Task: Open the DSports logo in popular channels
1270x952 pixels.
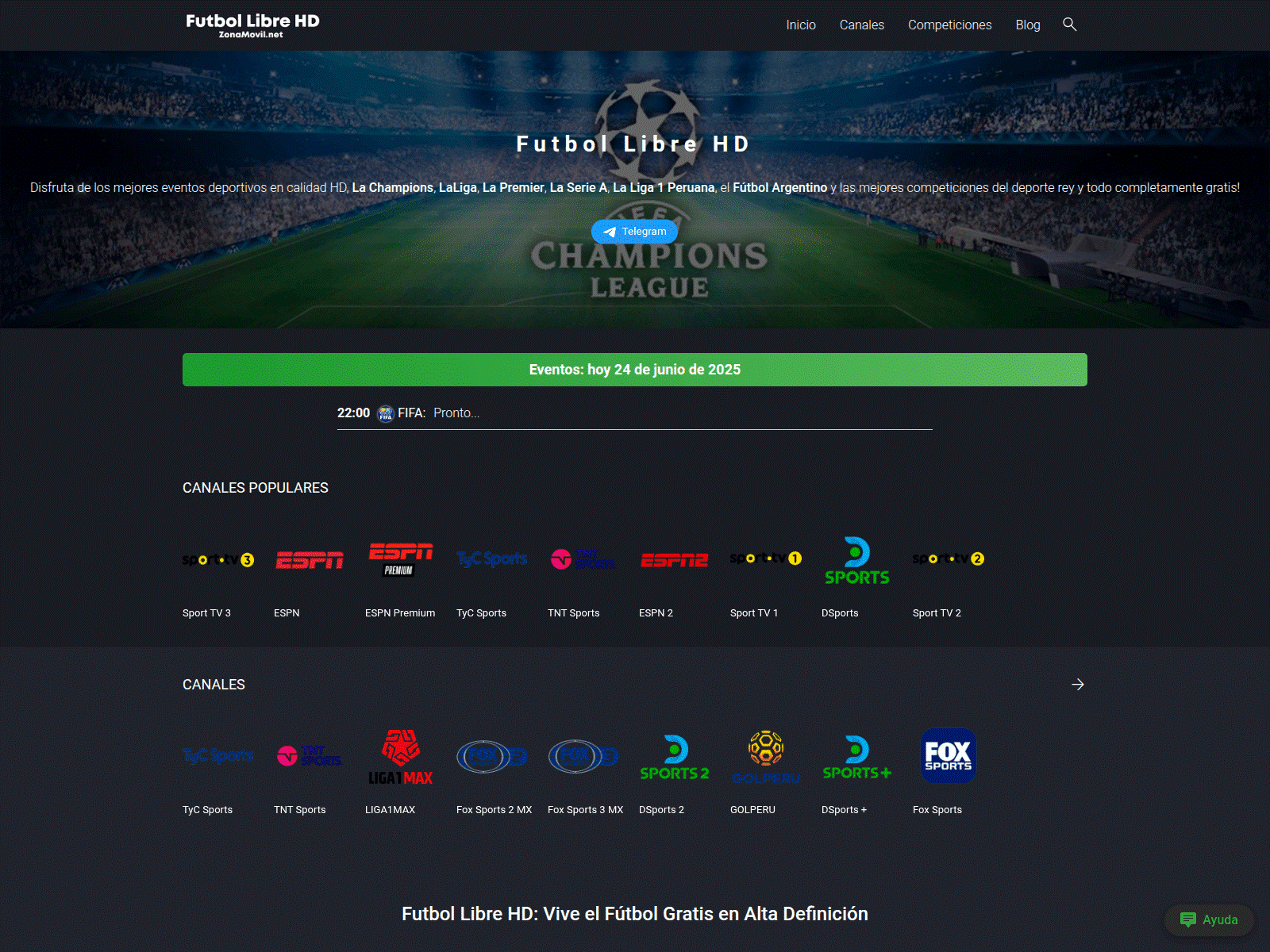Action: tap(857, 559)
